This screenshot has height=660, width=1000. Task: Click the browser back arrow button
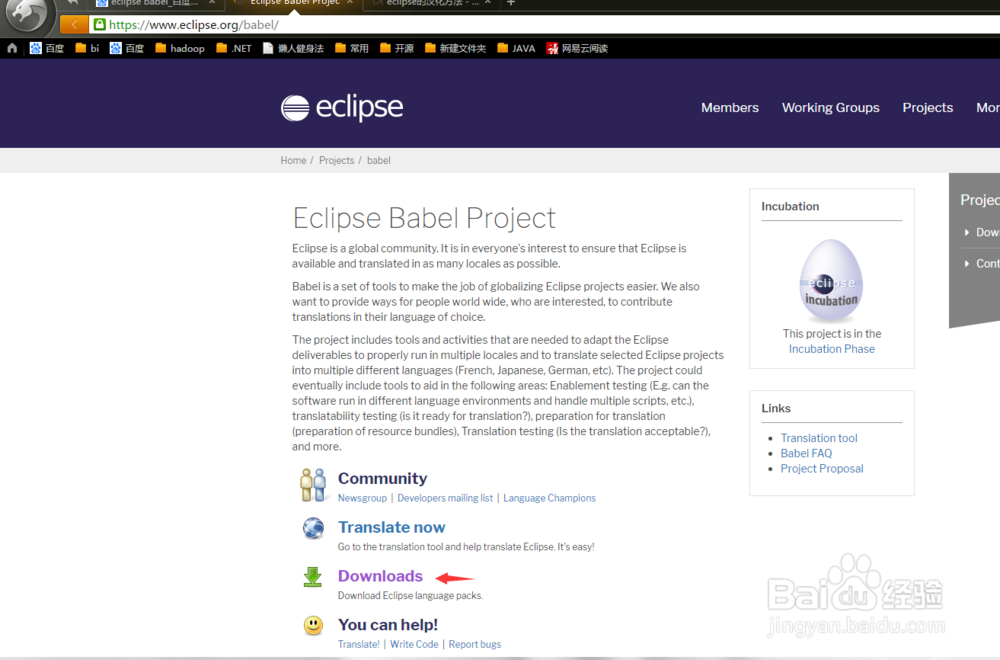click(x=74, y=24)
